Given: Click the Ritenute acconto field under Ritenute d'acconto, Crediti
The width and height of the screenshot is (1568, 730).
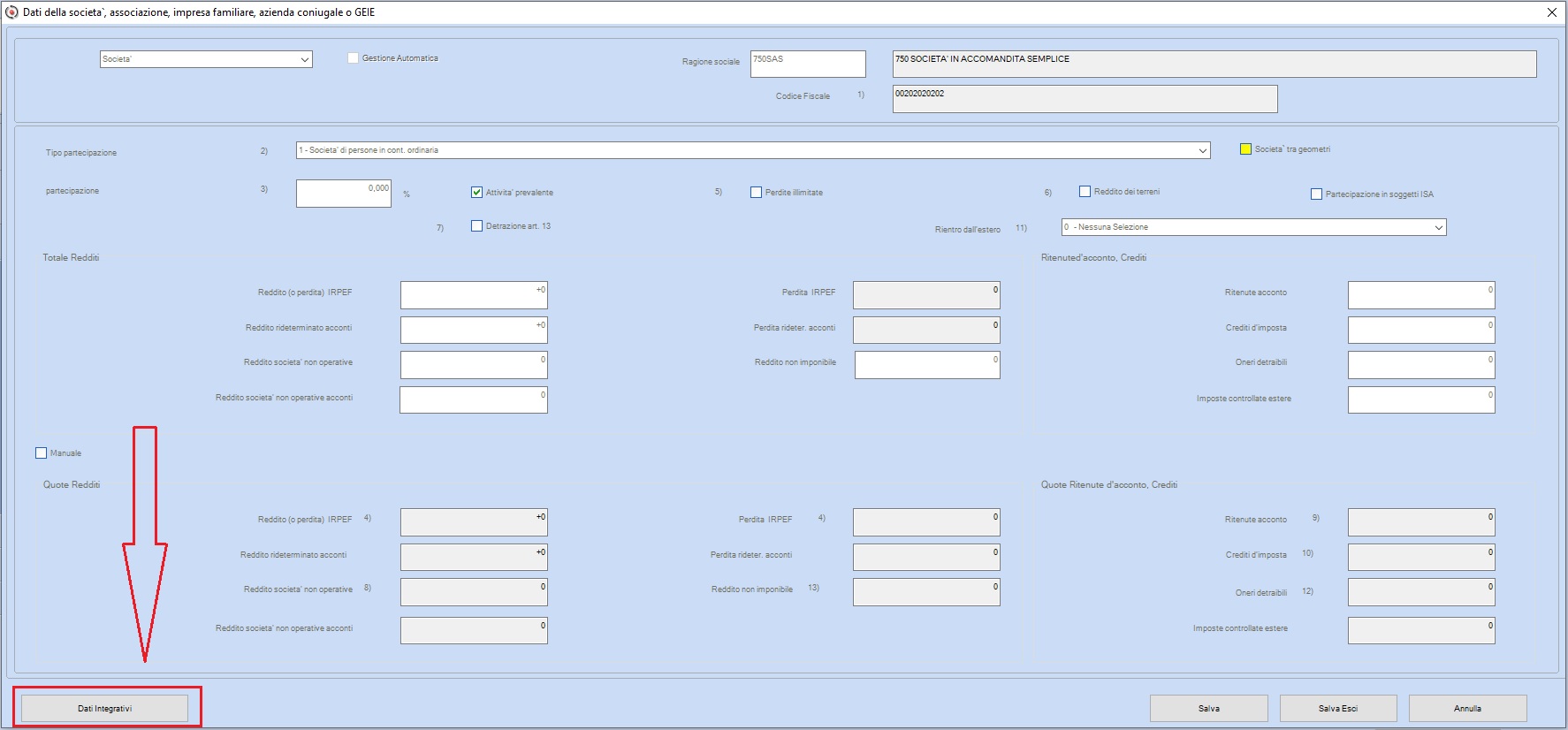Looking at the screenshot, I should (x=1421, y=295).
